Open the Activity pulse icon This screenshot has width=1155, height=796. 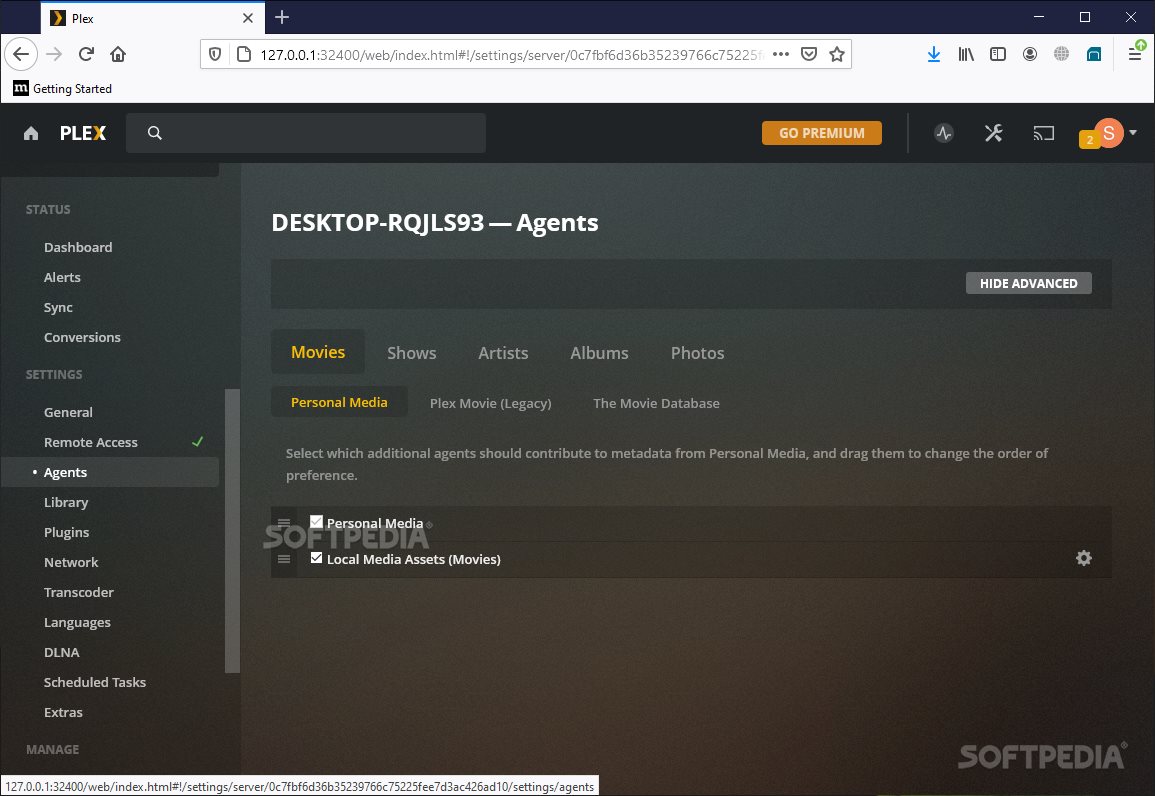pyautogui.click(x=944, y=133)
